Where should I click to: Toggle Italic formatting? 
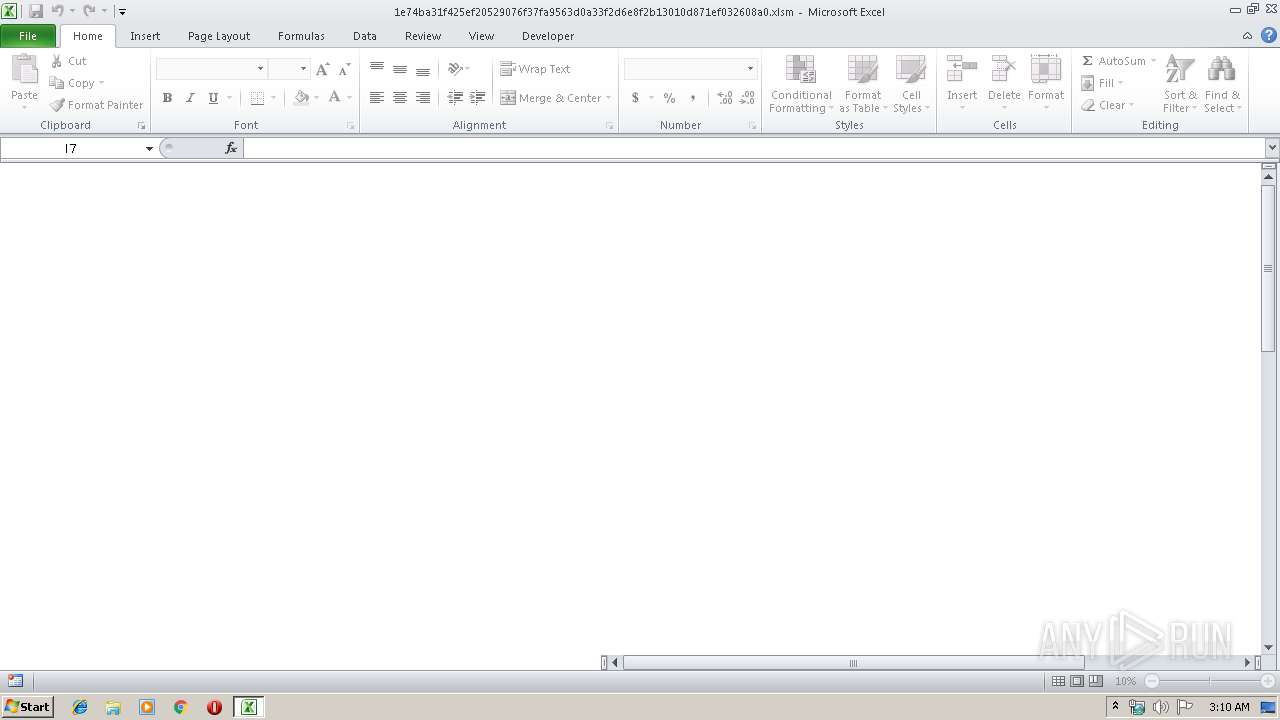coord(190,98)
